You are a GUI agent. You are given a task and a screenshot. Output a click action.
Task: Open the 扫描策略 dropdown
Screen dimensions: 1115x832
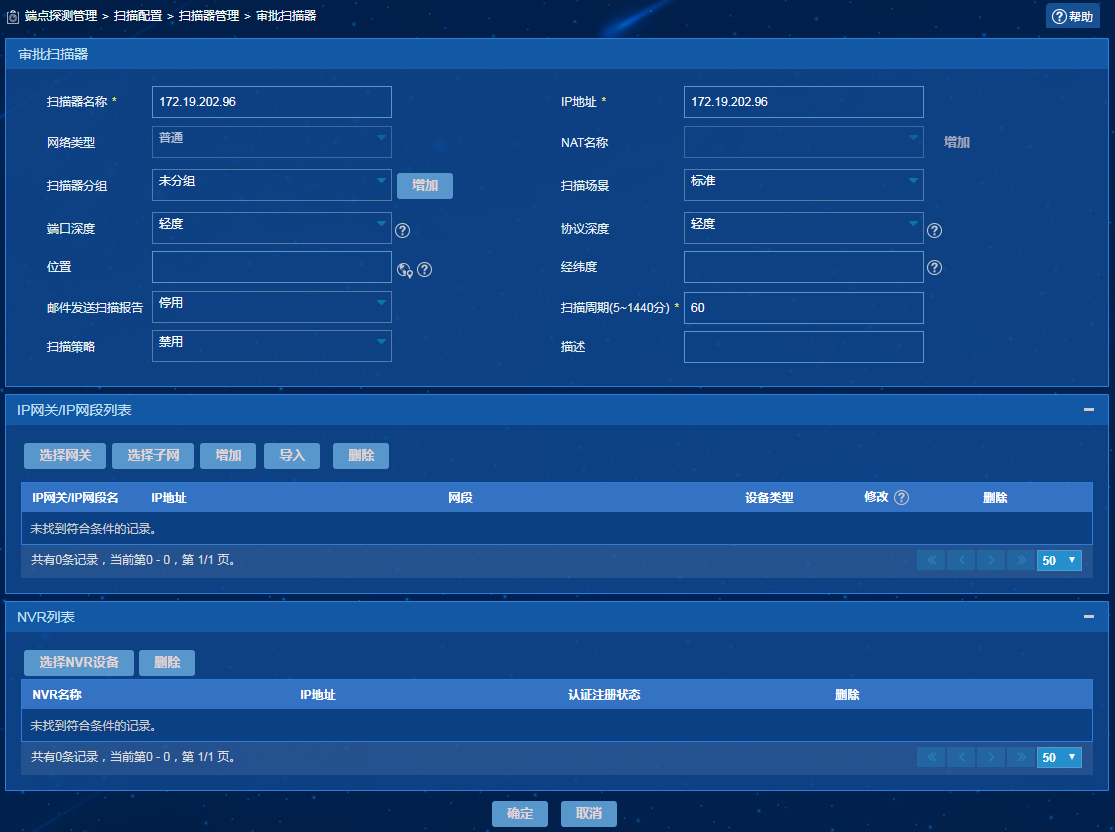pos(272,346)
